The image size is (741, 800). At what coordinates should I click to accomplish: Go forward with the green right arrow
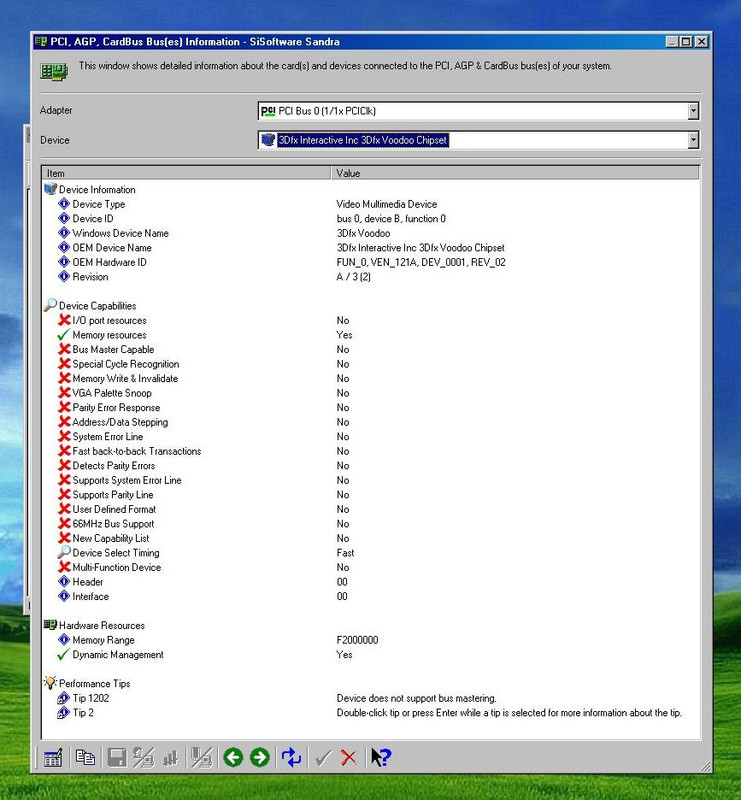pos(260,758)
